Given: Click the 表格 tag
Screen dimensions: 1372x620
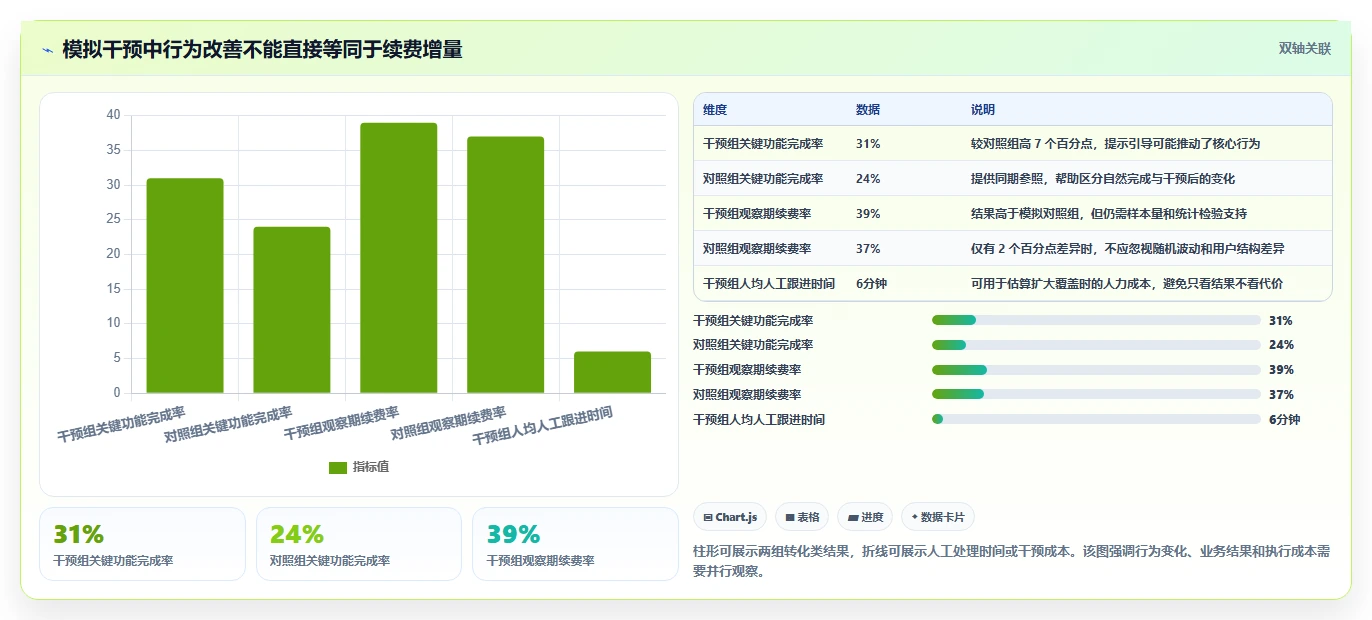Looking at the screenshot, I should tap(802, 517).
